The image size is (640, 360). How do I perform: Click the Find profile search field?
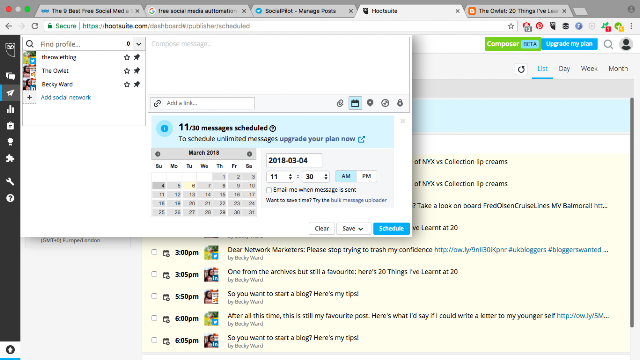tap(82, 44)
